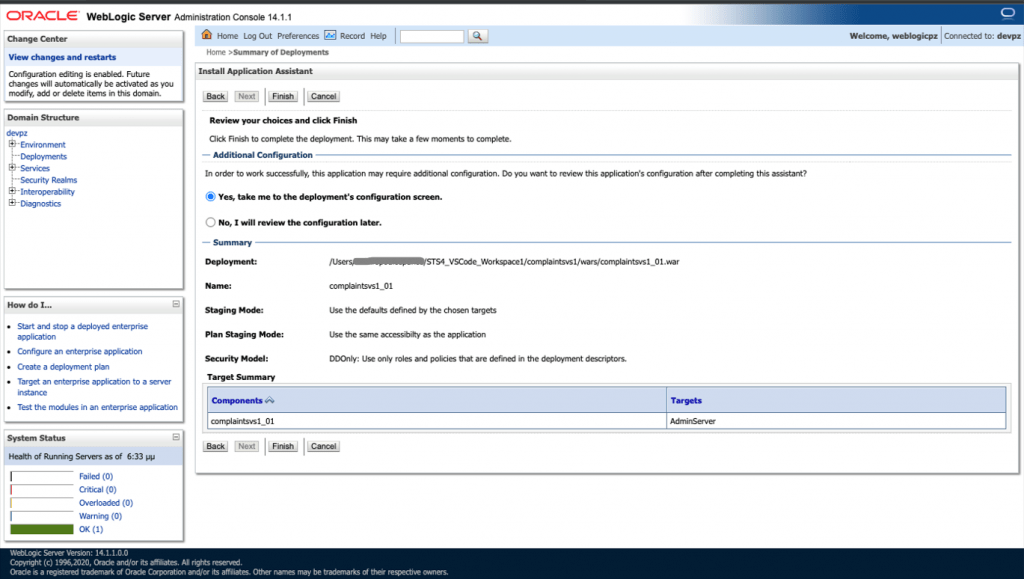Sort table by the Targets column header
1024x579 pixels.
click(x=686, y=401)
